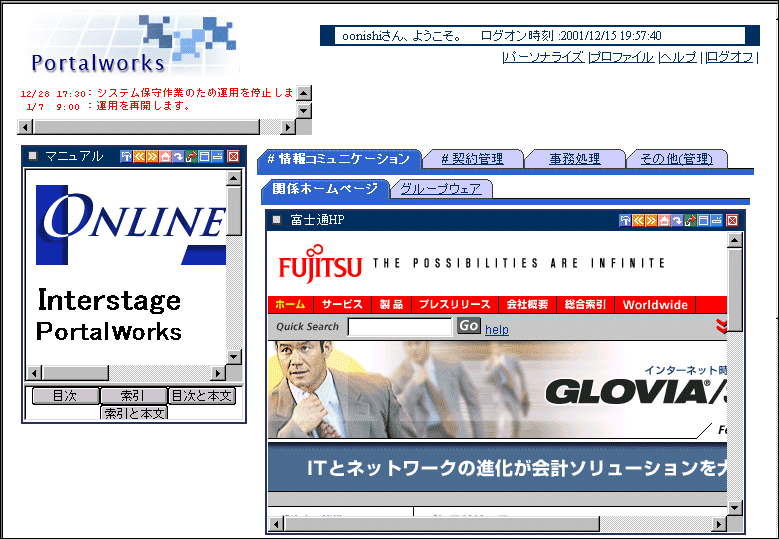
Task: Expand the red double-chevron on Fujitsu page
Action: (x=721, y=326)
